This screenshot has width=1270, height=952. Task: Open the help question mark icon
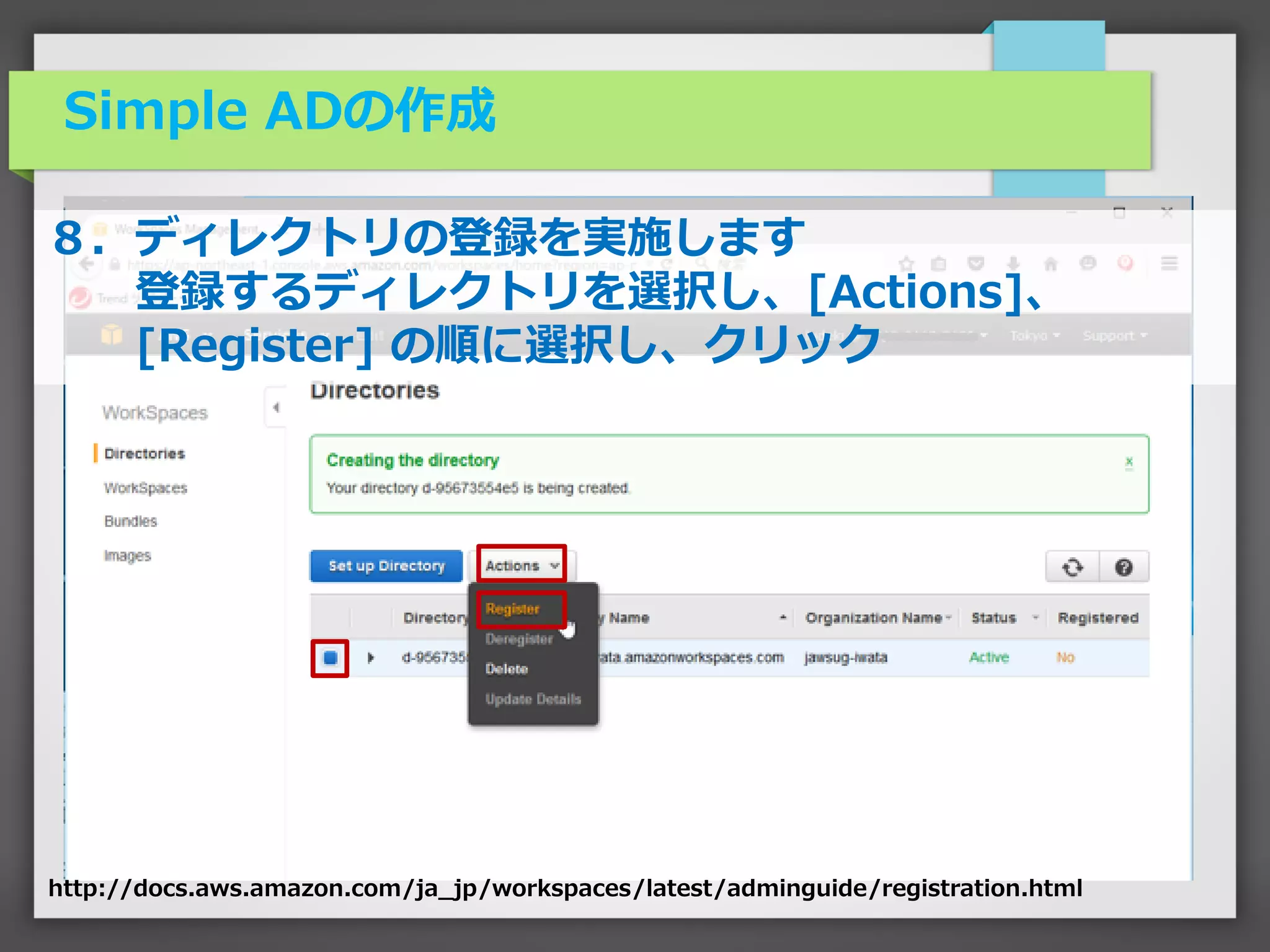pos(1124,566)
